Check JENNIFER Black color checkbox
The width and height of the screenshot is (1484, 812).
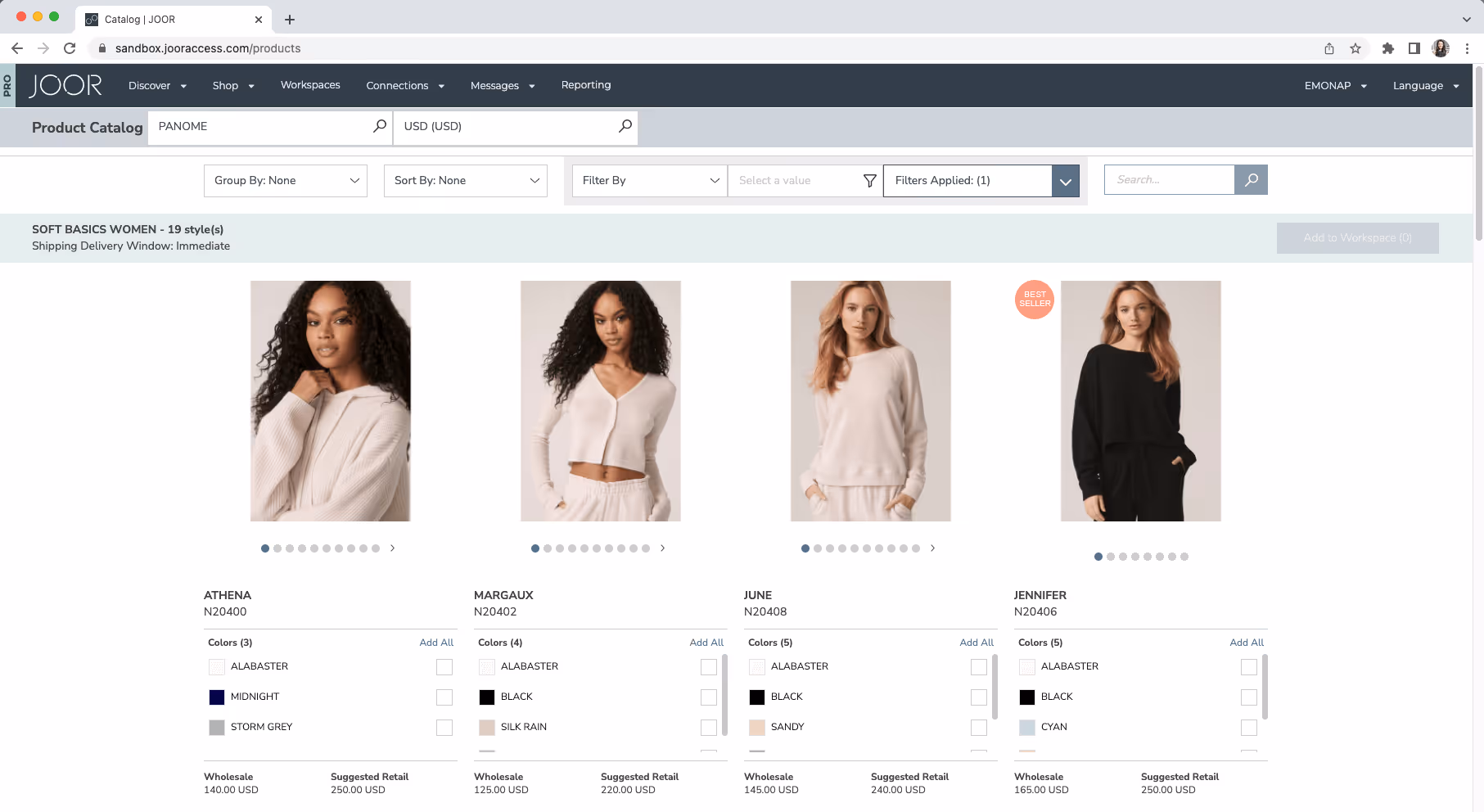point(1249,697)
